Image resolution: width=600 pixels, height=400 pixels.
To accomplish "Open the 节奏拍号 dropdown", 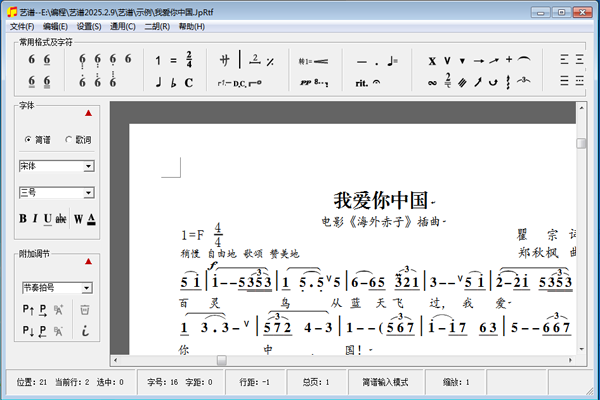I will coord(87,288).
